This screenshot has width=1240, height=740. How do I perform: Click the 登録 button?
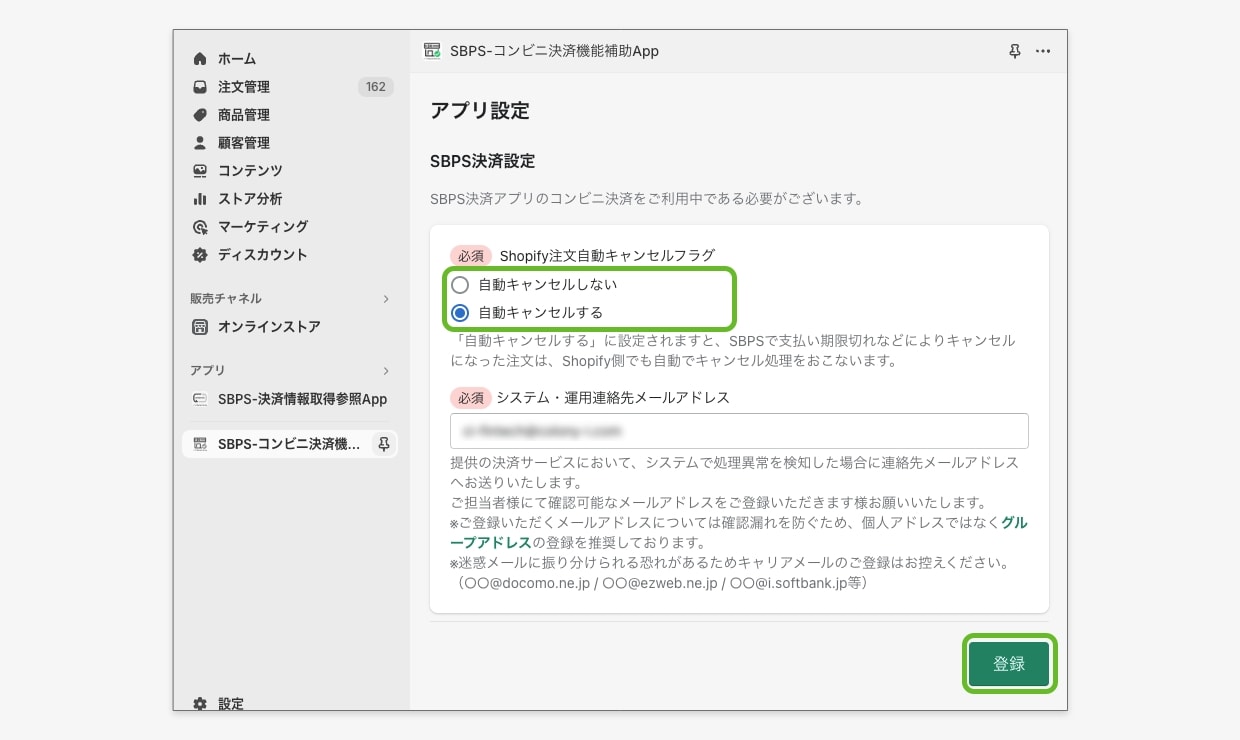1009,664
